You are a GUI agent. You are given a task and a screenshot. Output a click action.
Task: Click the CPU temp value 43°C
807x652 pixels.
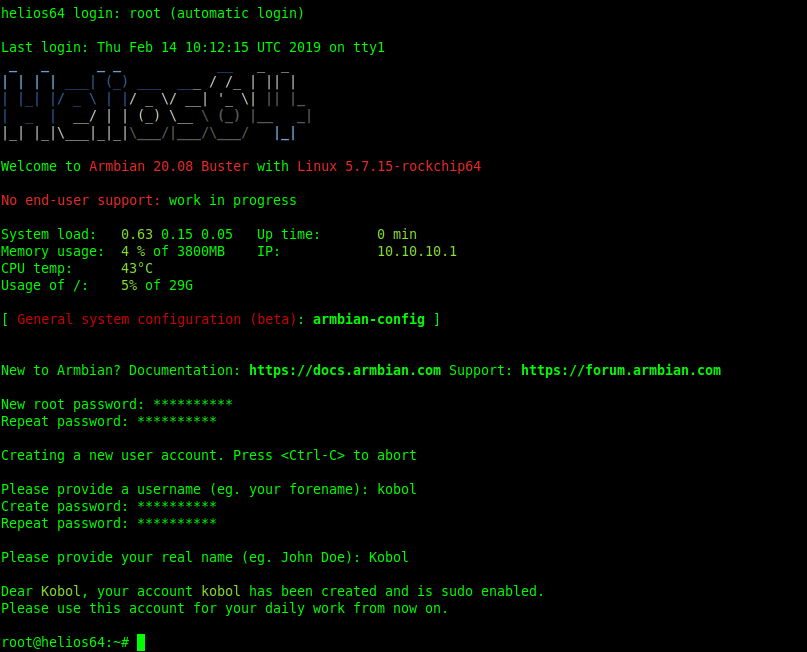[x=137, y=268]
